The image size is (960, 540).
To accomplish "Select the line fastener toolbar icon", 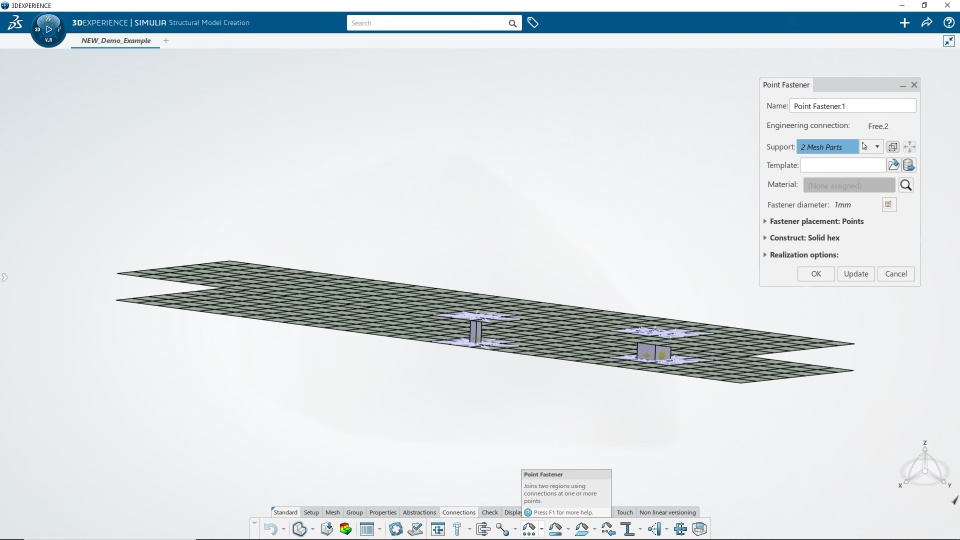I will [x=555, y=529].
